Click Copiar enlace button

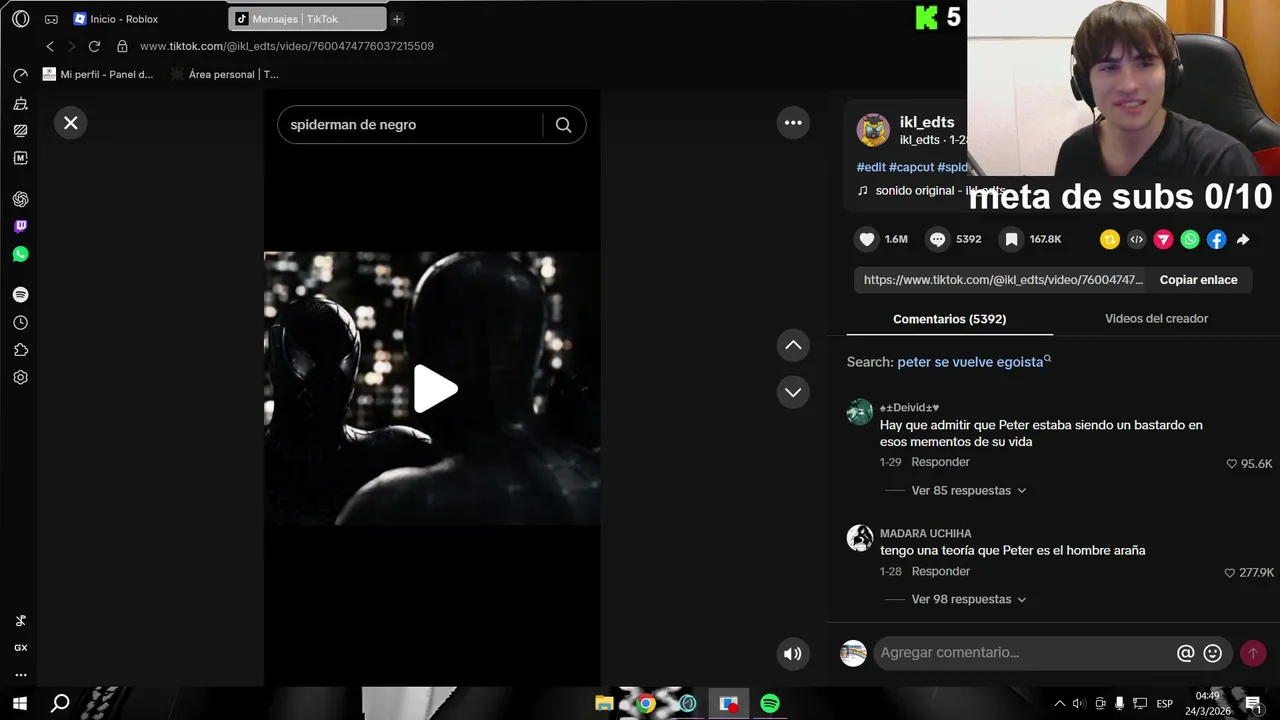1198,280
